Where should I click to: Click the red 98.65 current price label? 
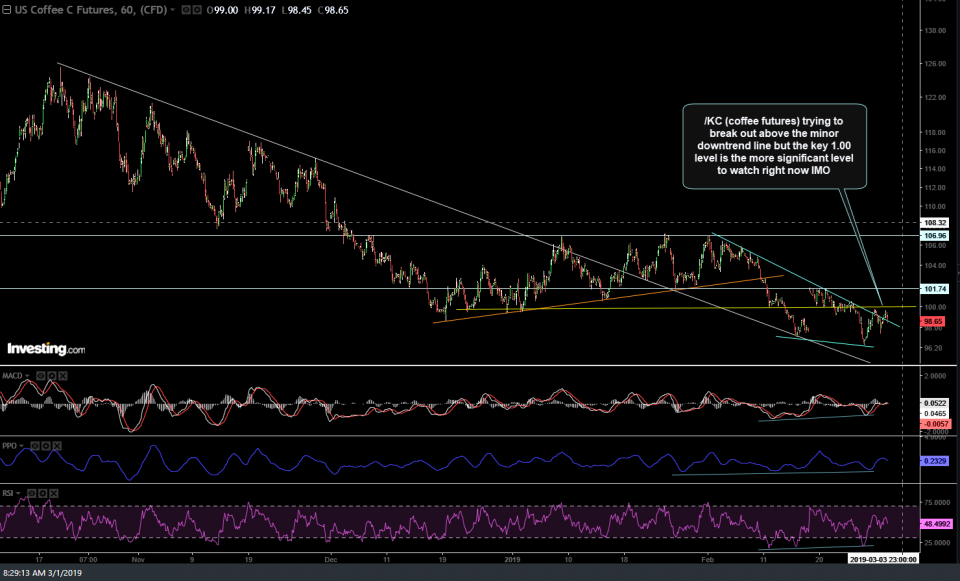[934, 321]
